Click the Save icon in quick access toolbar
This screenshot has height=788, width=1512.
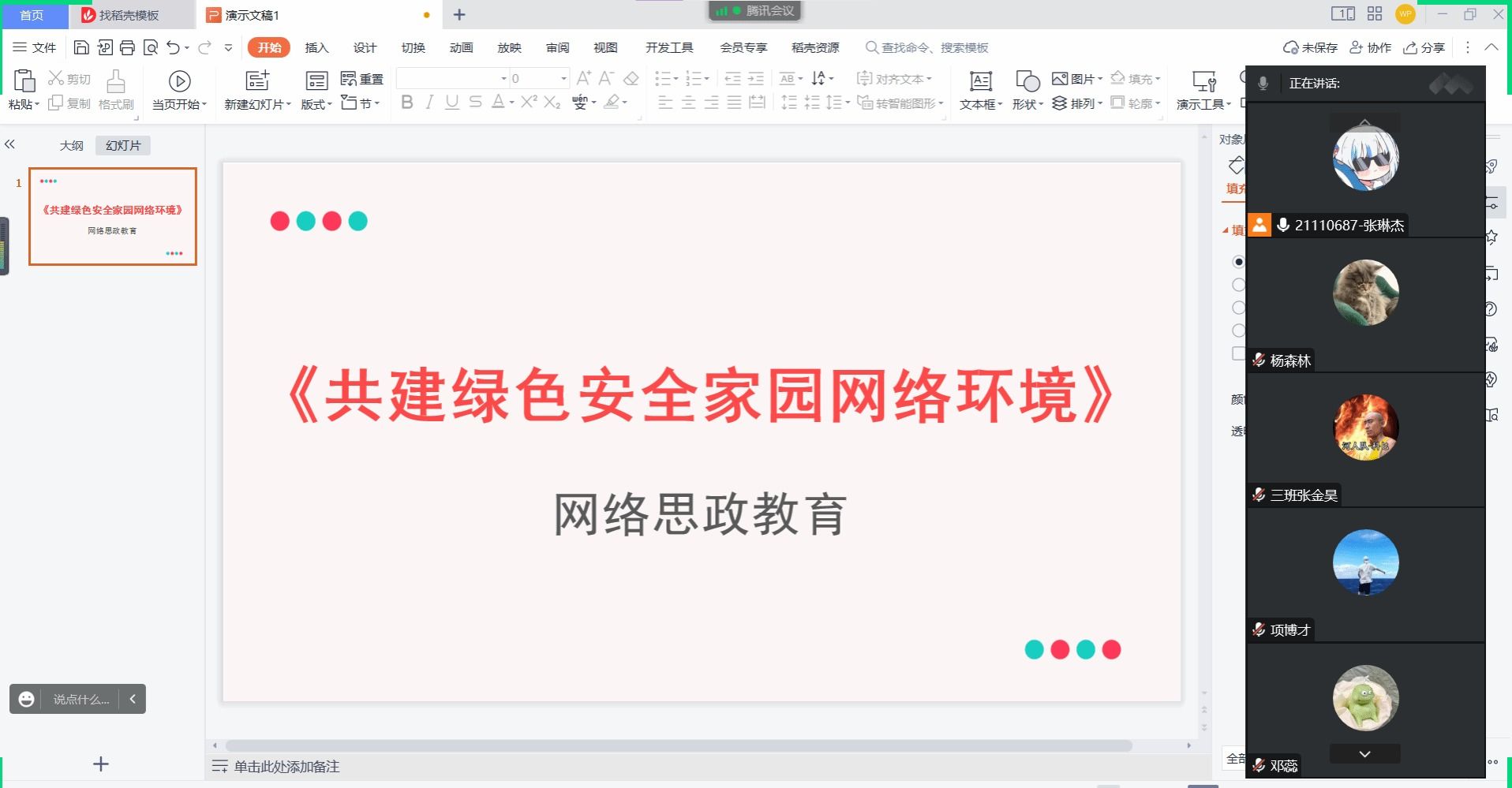point(81,47)
